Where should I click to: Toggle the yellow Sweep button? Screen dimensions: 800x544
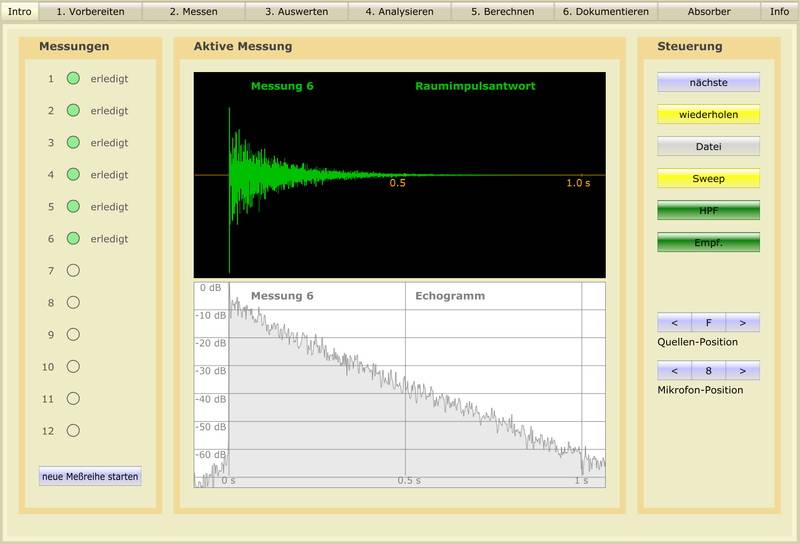[x=708, y=179]
